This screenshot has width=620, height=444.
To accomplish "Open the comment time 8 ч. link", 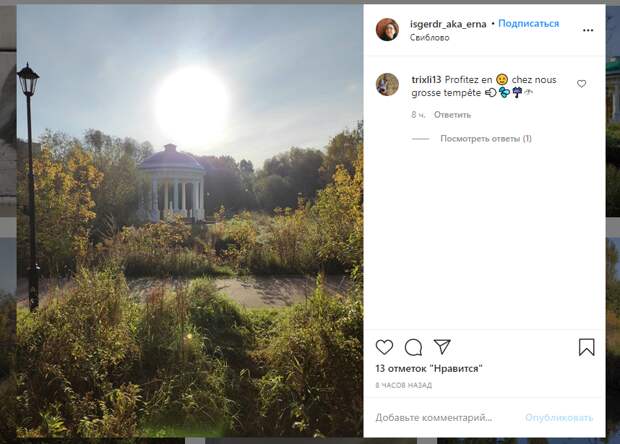I will point(418,115).
